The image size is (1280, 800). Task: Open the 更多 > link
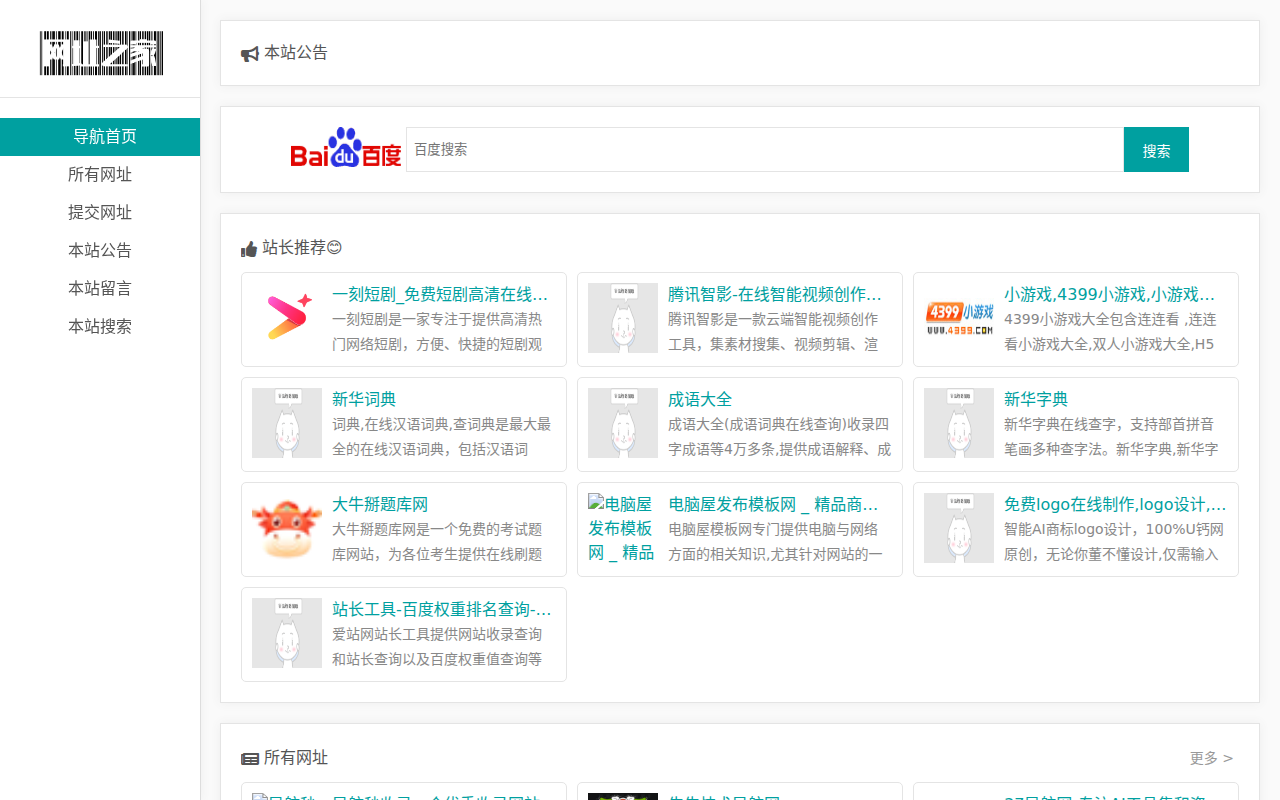(1212, 759)
